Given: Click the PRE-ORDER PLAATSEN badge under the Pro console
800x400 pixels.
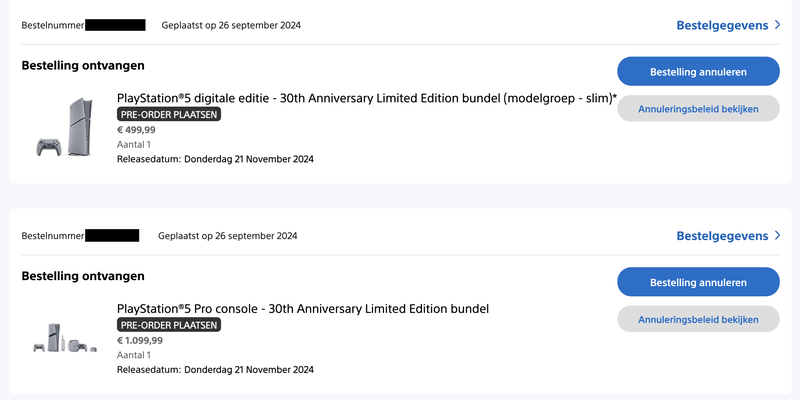Looking at the screenshot, I should (x=169, y=325).
